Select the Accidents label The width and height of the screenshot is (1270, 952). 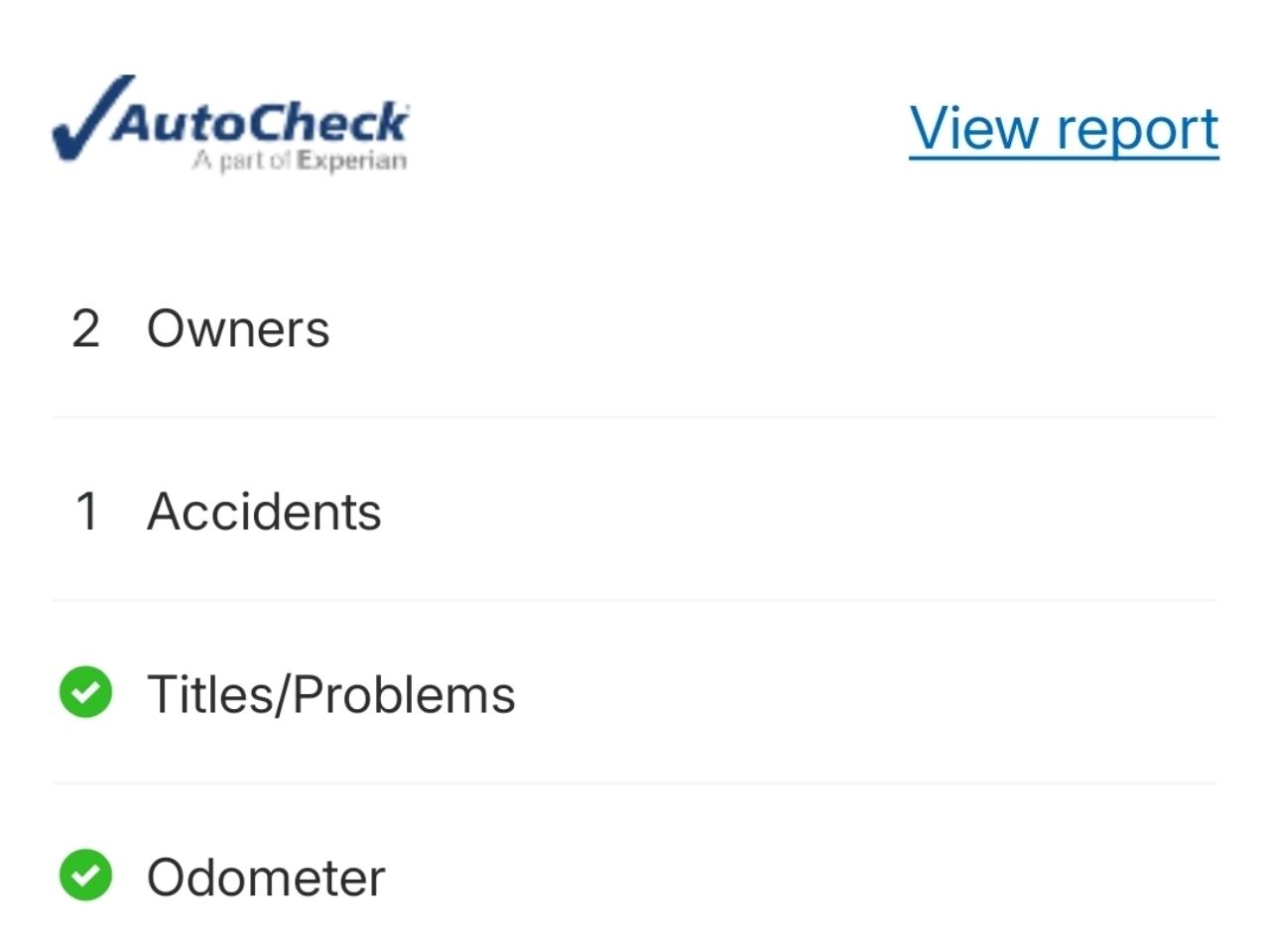(x=264, y=512)
